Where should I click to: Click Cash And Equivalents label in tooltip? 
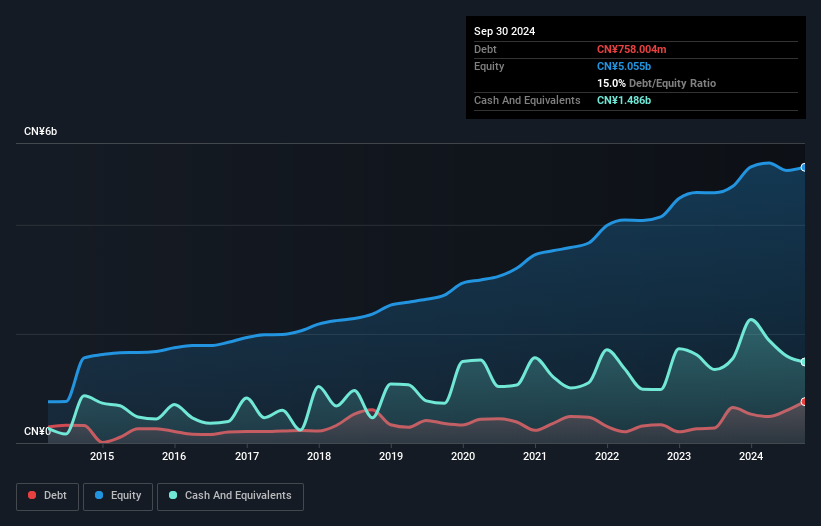point(527,100)
